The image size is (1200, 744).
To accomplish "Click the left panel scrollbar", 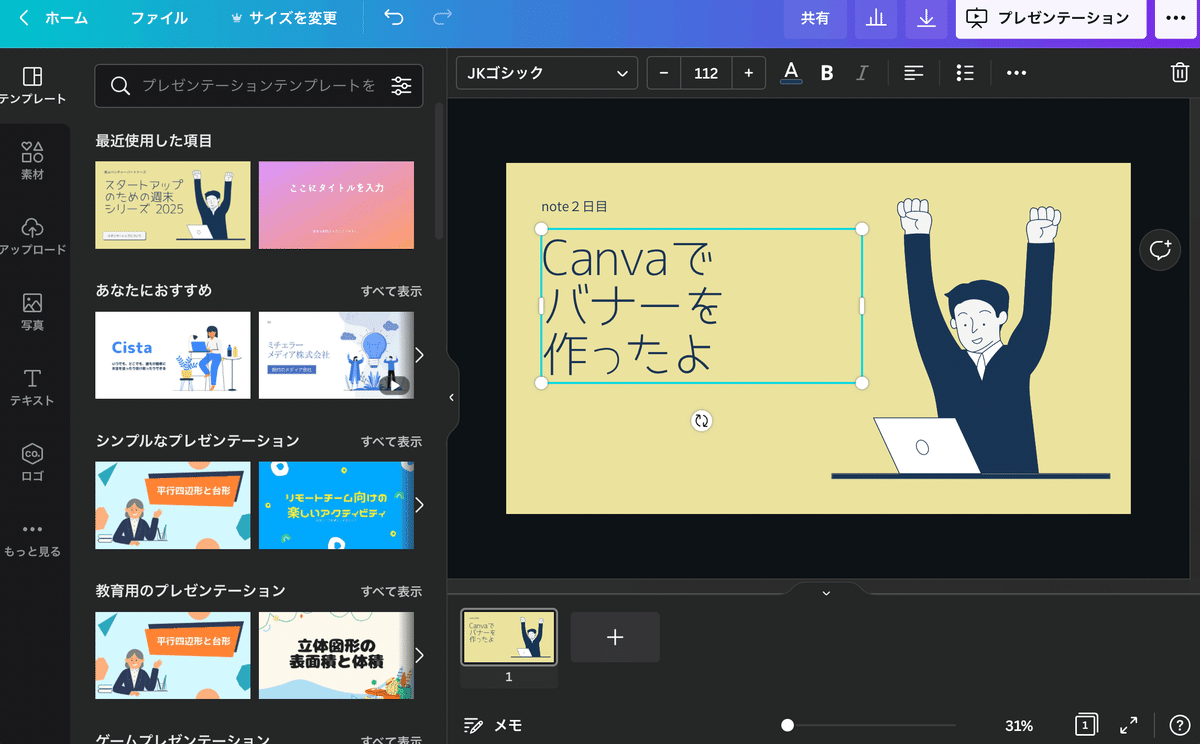I will tap(438, 170).
